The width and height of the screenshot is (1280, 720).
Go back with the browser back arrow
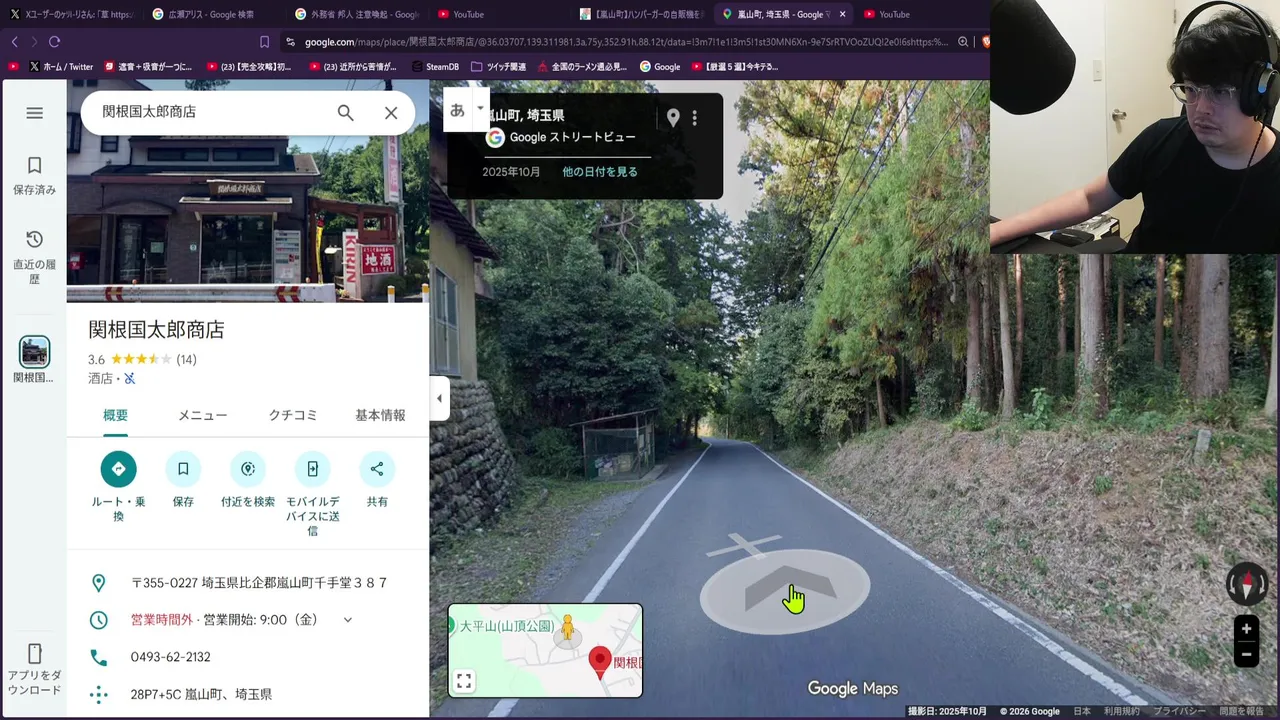click(x=14, y=42)
